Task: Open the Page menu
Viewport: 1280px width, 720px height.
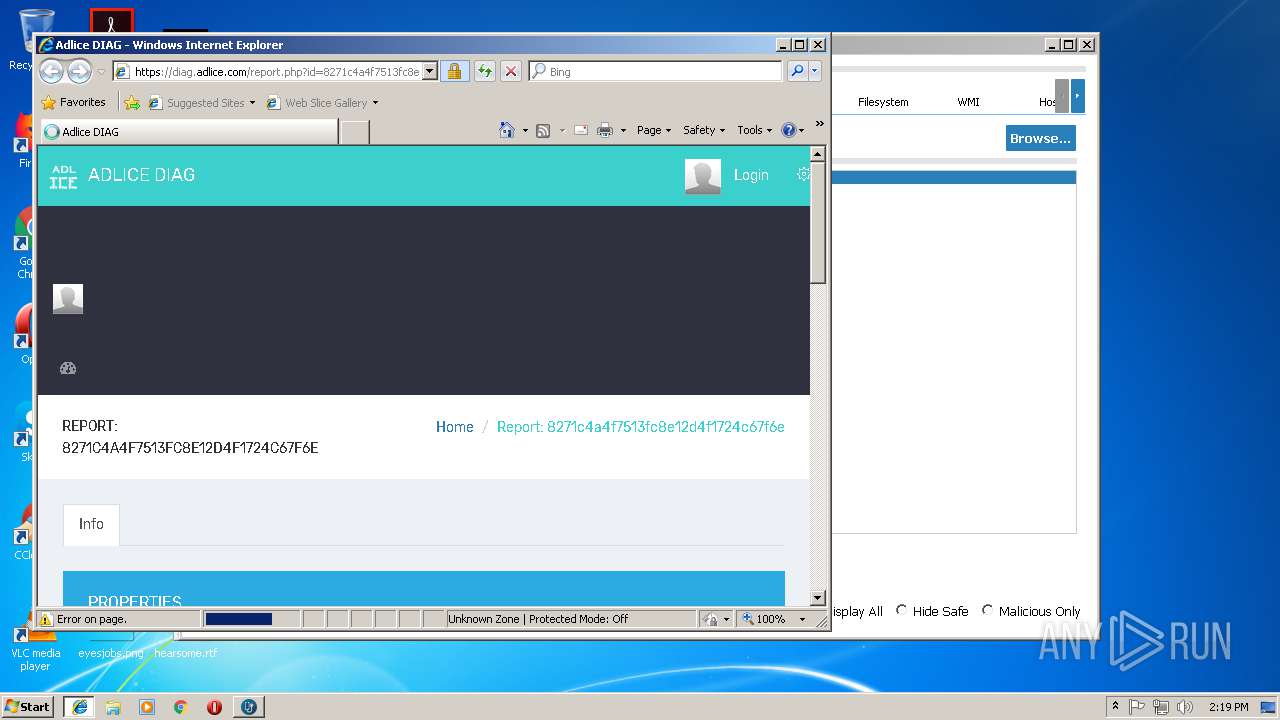Action: coord(654,130)
